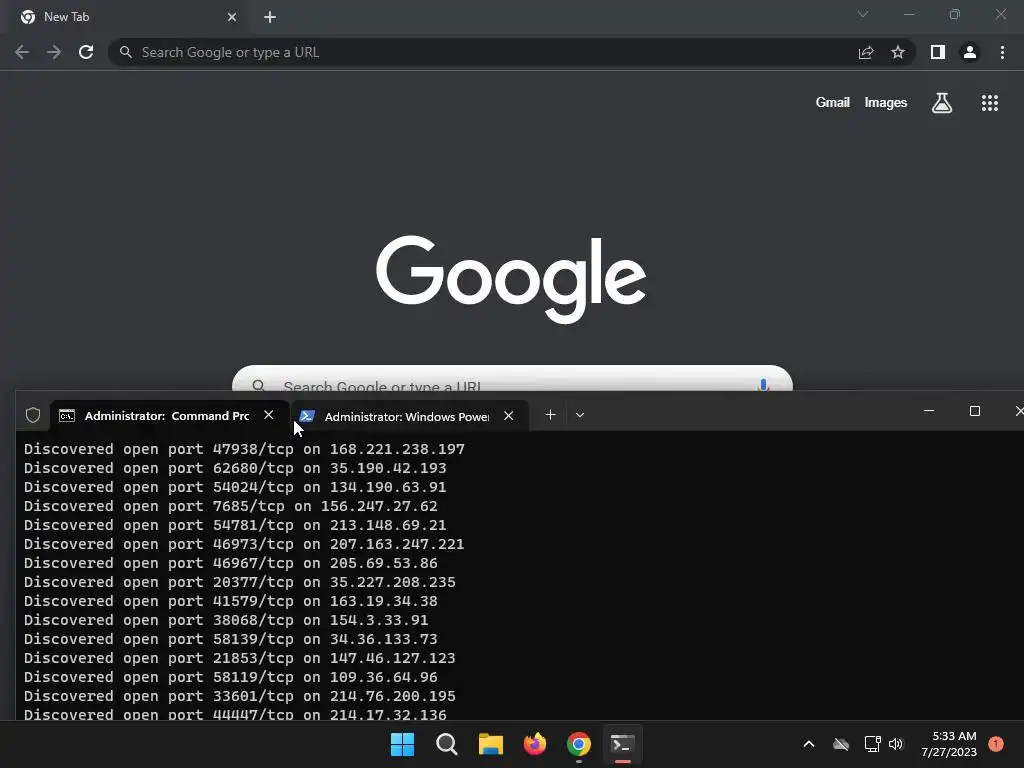This screenshot has width=1024, height=768.
Task: Open the Windows Start menu
Action: click(402, 744)
